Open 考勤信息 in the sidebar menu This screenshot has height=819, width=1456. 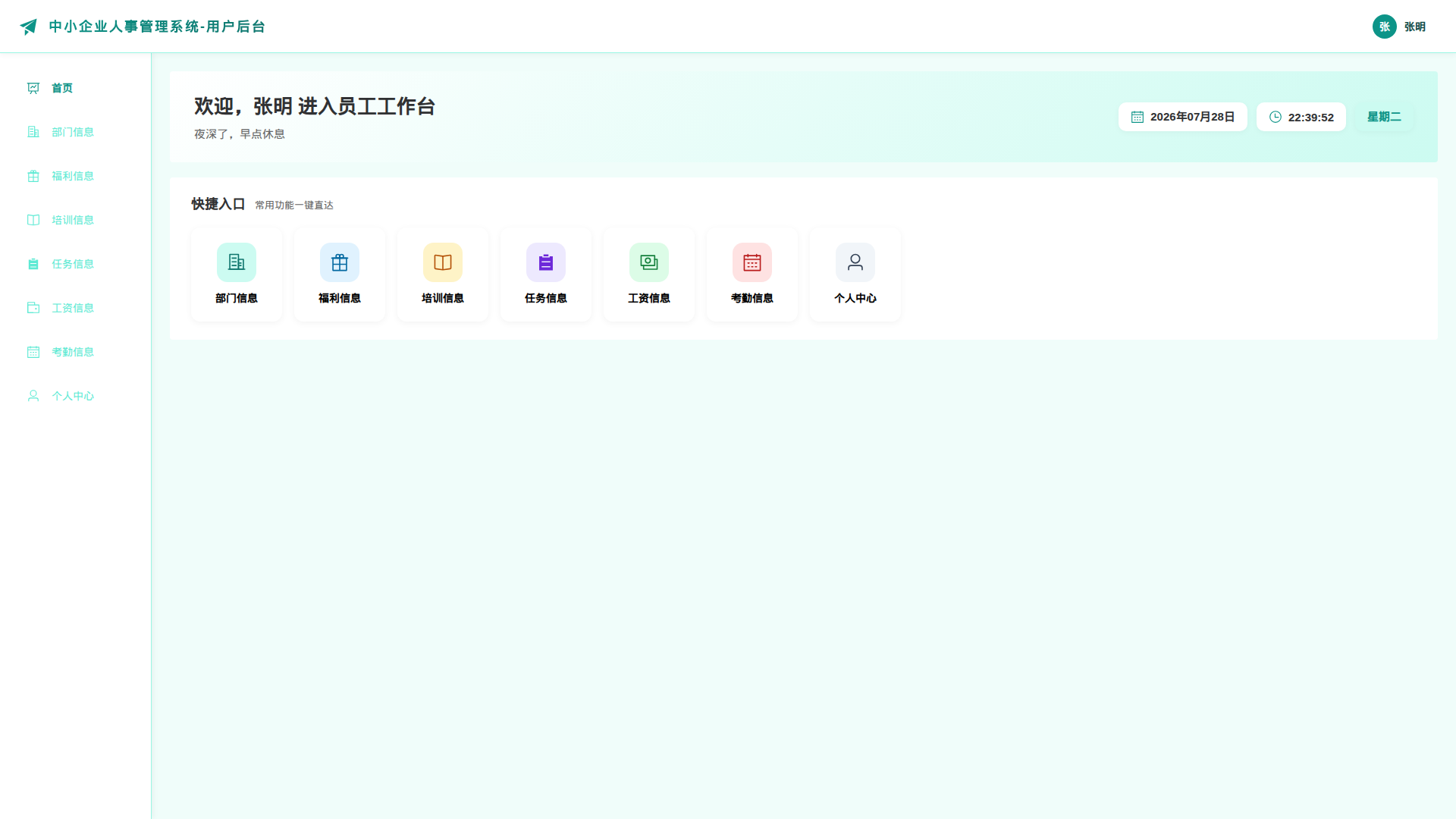pyautogui.click(x=76, y=352)
